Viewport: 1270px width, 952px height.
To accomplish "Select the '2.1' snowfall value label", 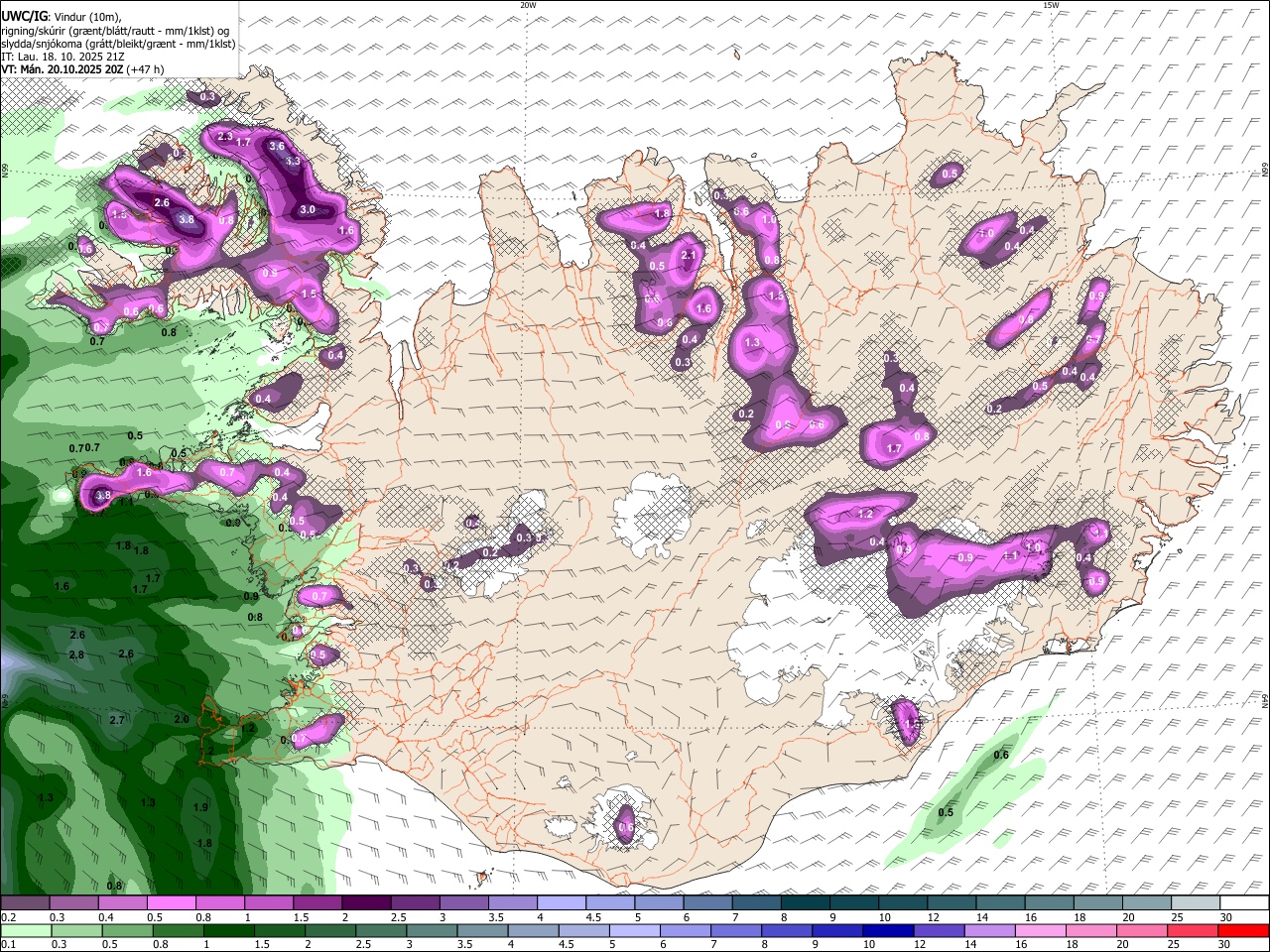I will tap(691, 256).
